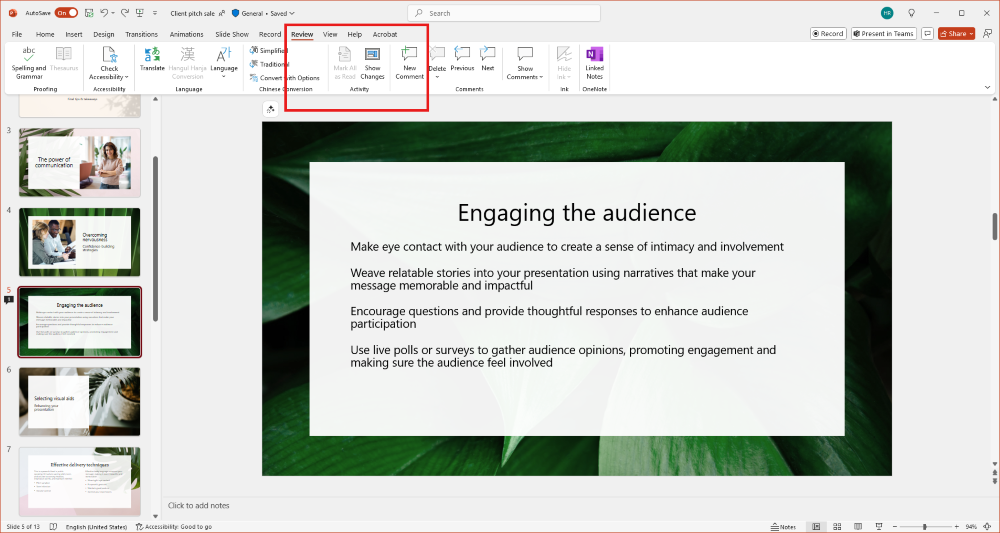Select slide 7 thumbnail Effective delivery techniques
1000x533 pixels.
80,481
